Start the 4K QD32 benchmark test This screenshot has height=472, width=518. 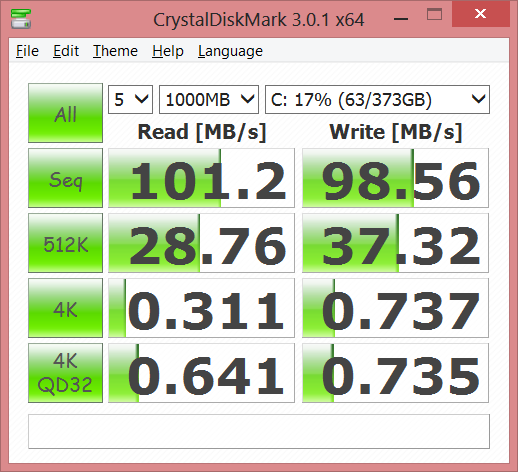click(x=65, y=373)
